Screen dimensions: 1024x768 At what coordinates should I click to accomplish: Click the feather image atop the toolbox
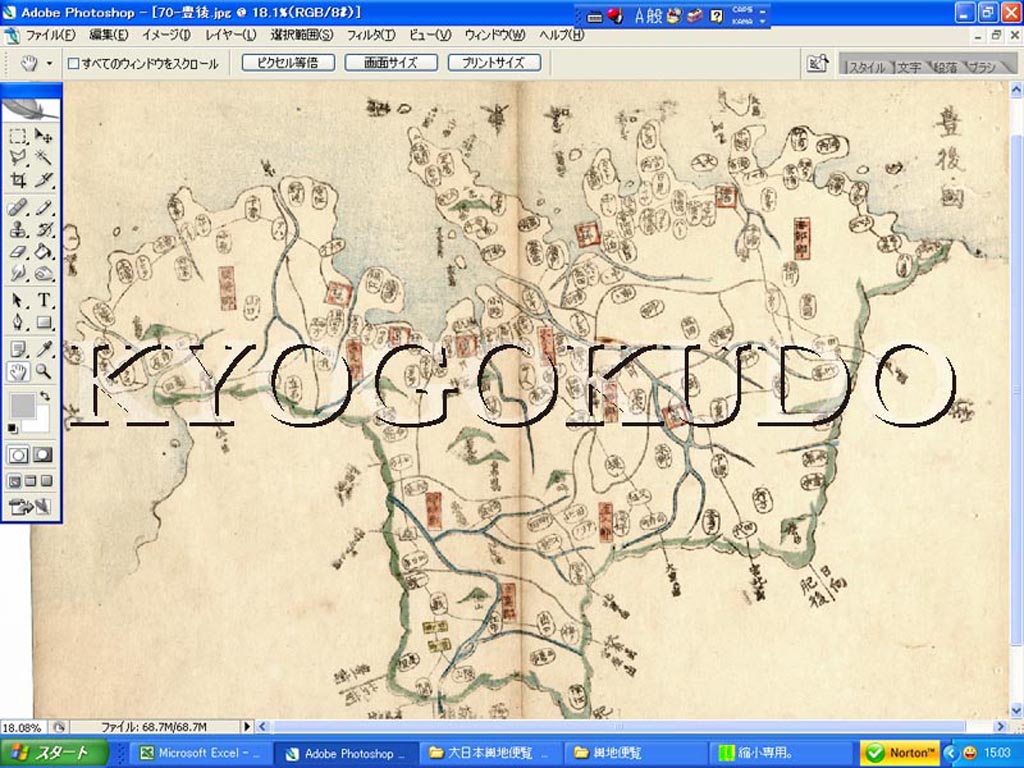click(31, 108)
